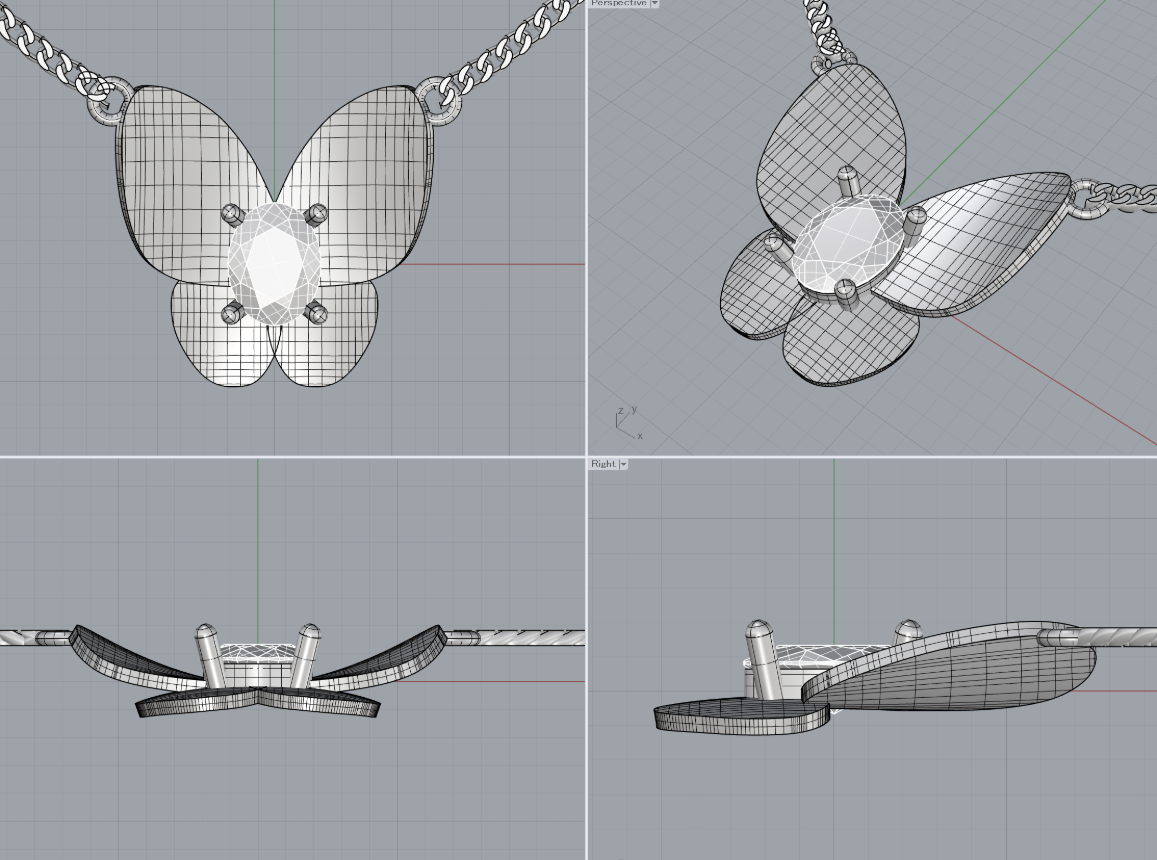Select the left jump ring in the front-facing view
Screen dimensions: 1157x860
(111, 103)
